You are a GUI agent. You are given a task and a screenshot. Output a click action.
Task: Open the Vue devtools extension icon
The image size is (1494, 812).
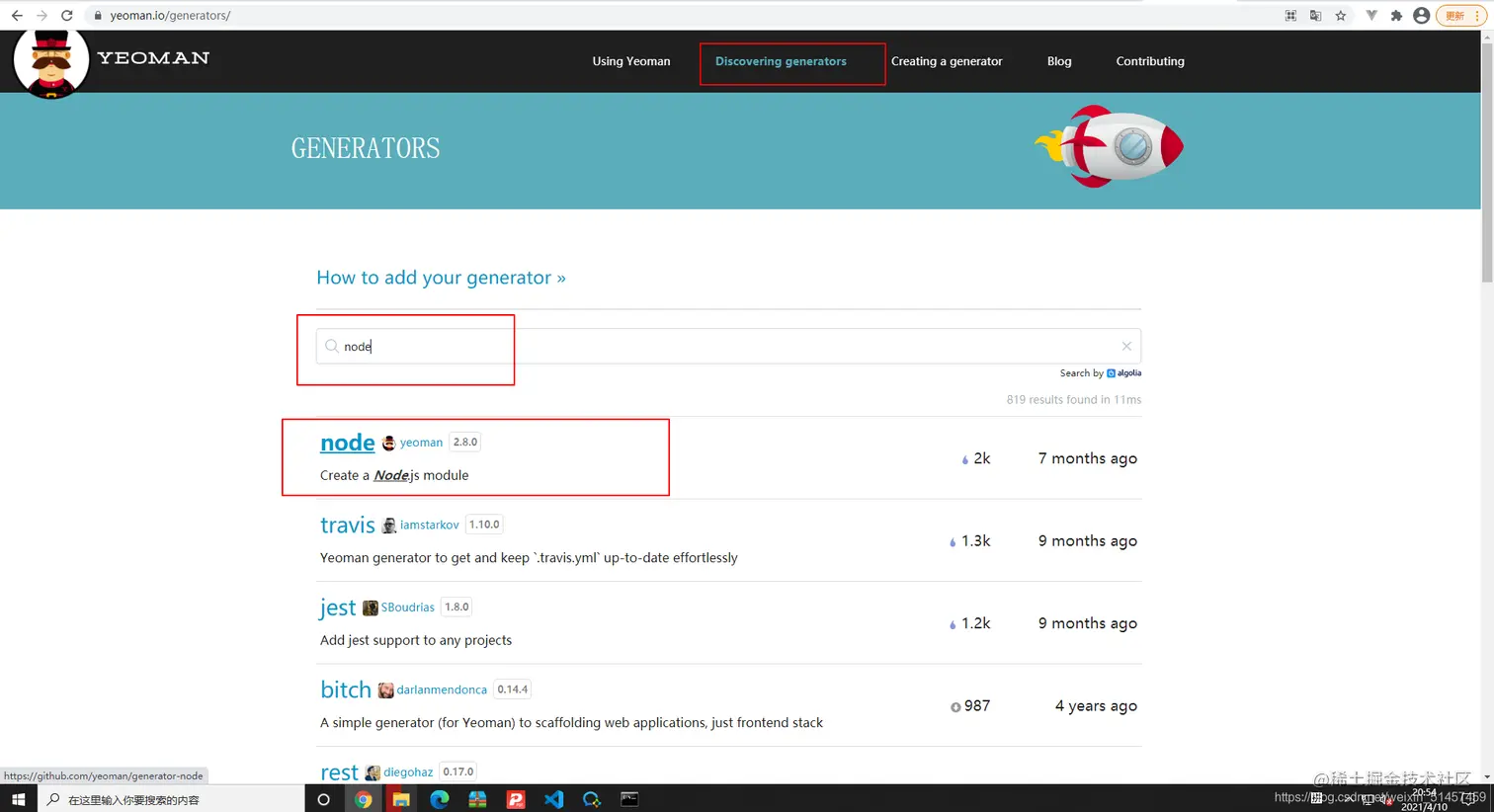tap(1371, 15)
